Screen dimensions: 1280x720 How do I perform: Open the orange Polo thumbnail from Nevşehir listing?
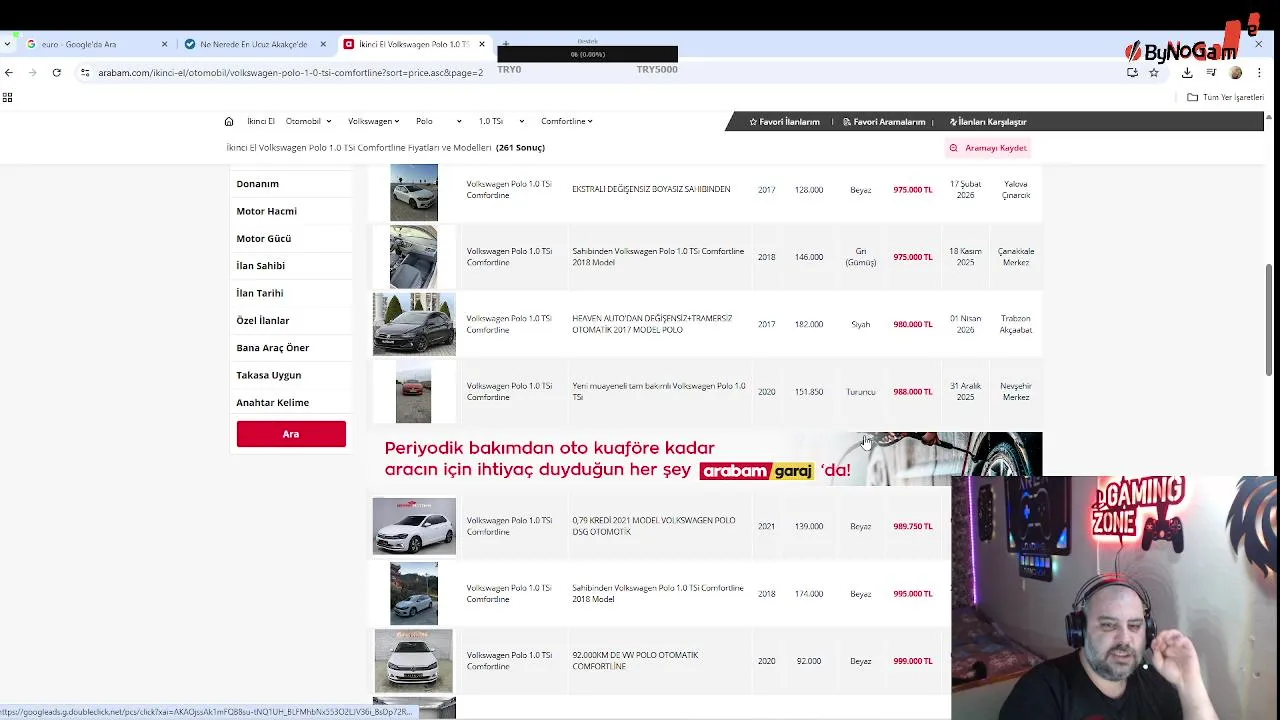413,393
